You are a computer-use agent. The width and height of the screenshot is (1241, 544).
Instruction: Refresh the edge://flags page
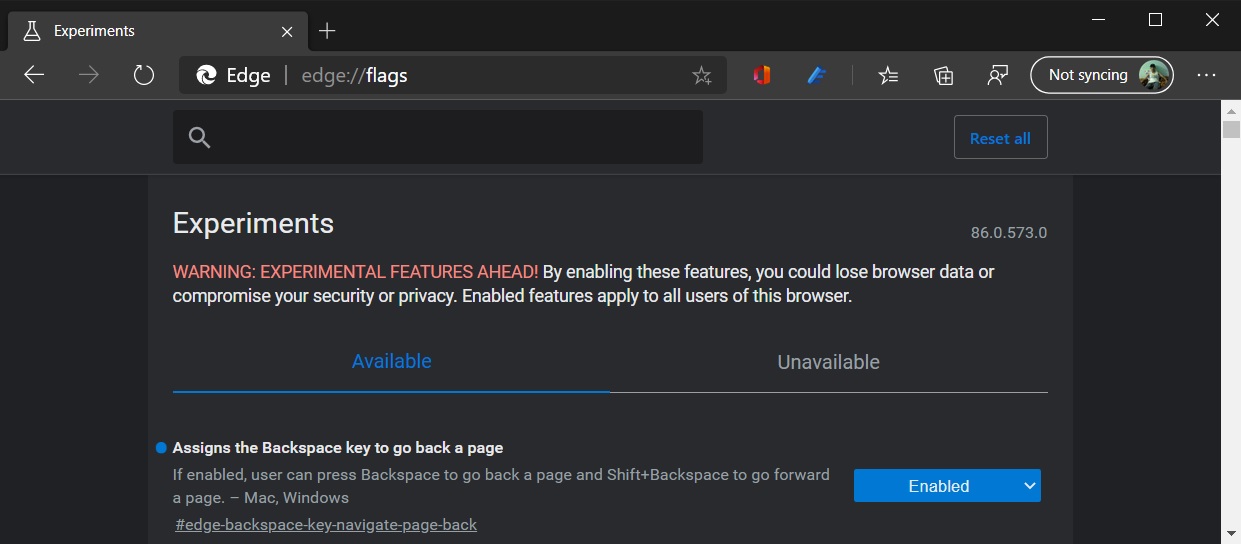pyautogui.click(x=144, y=75)
